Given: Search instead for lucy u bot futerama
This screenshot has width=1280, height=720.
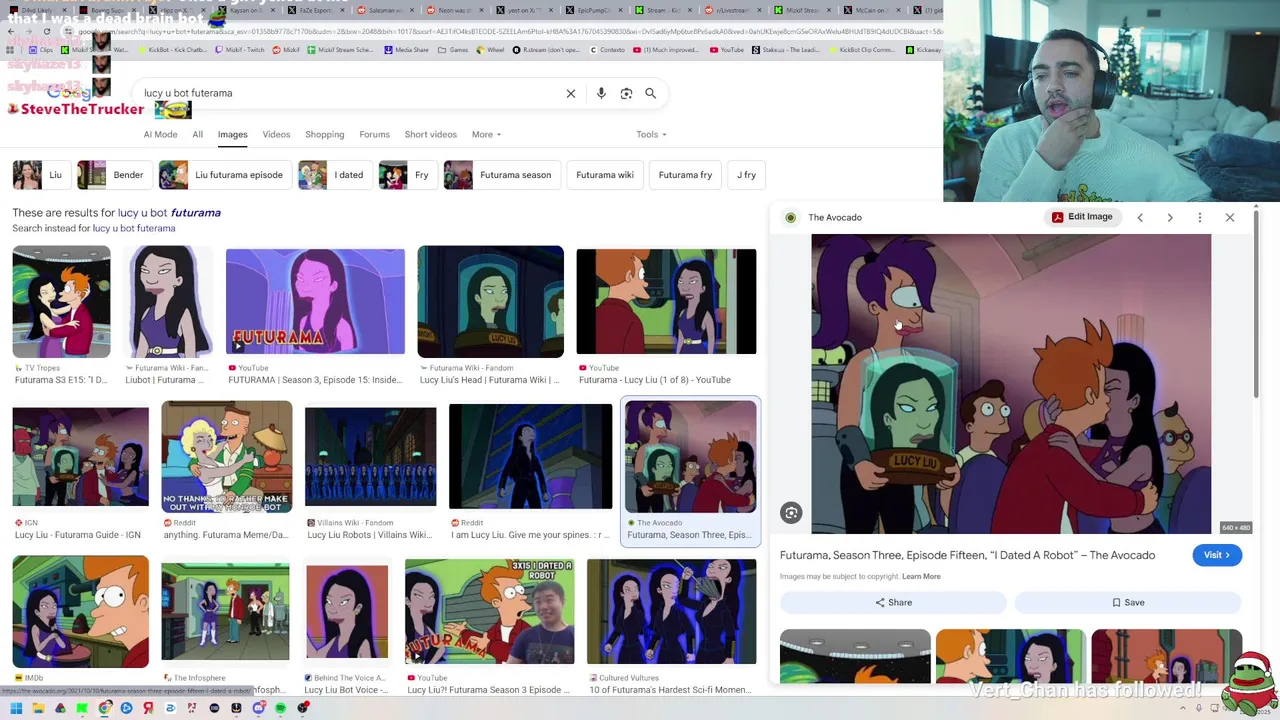Looking at the screenshot, I should (134, 228).
